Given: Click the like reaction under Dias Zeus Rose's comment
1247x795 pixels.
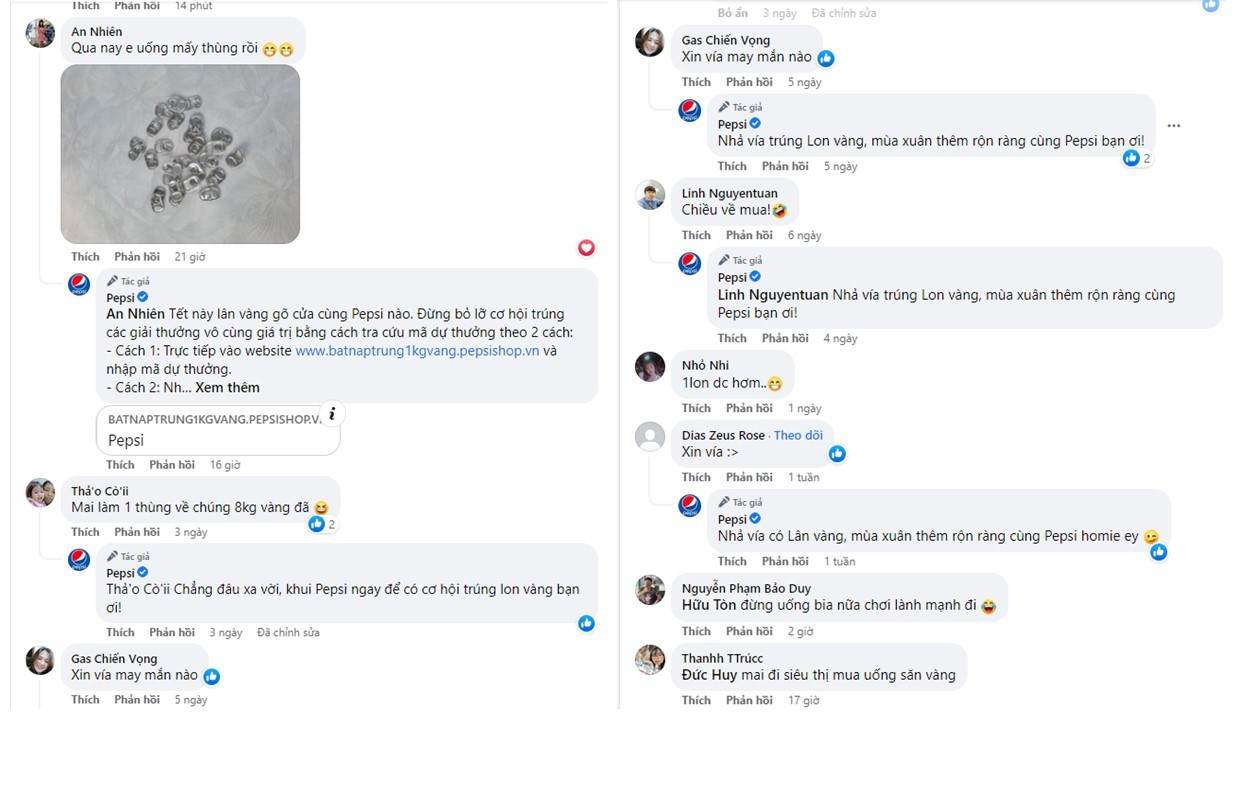Looking at the screenshot, I should 837,454.
